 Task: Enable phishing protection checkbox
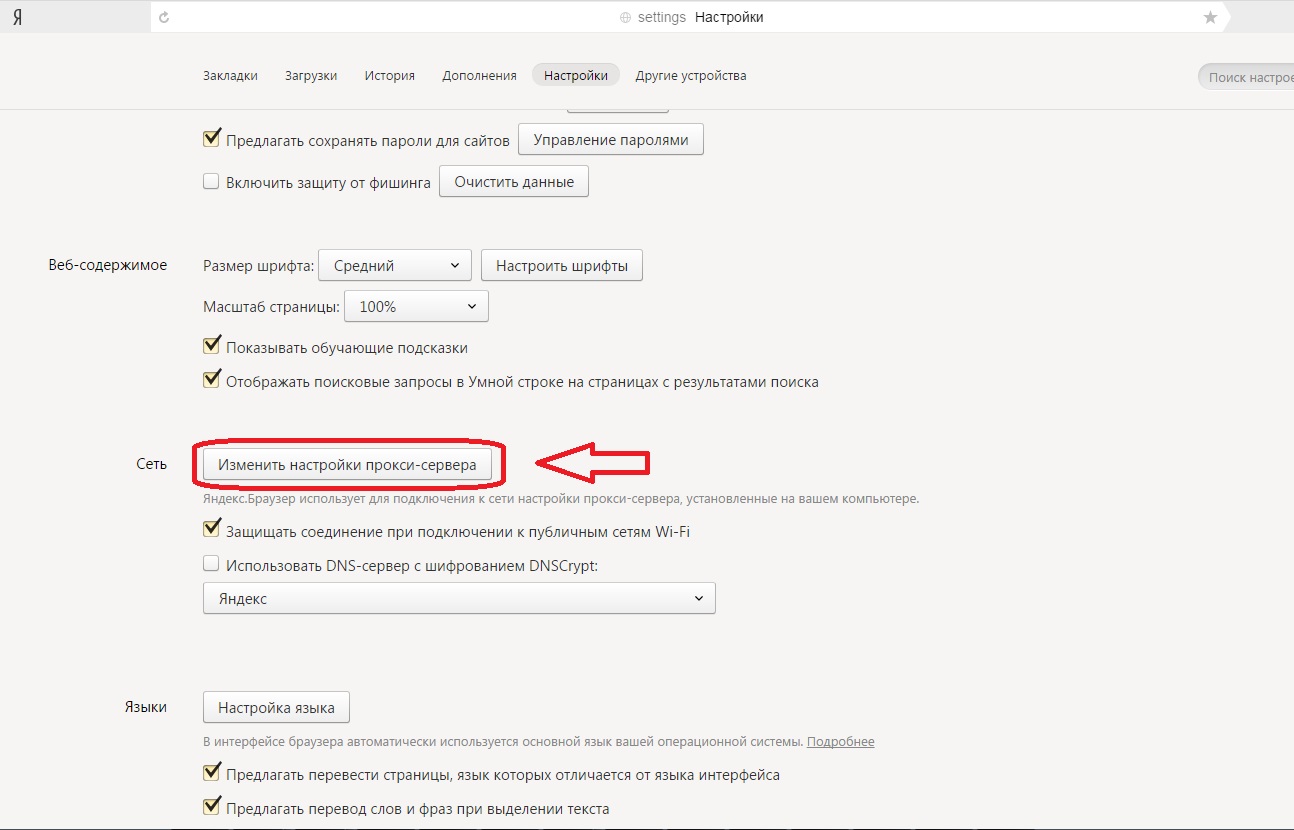[x=211, y=182]
